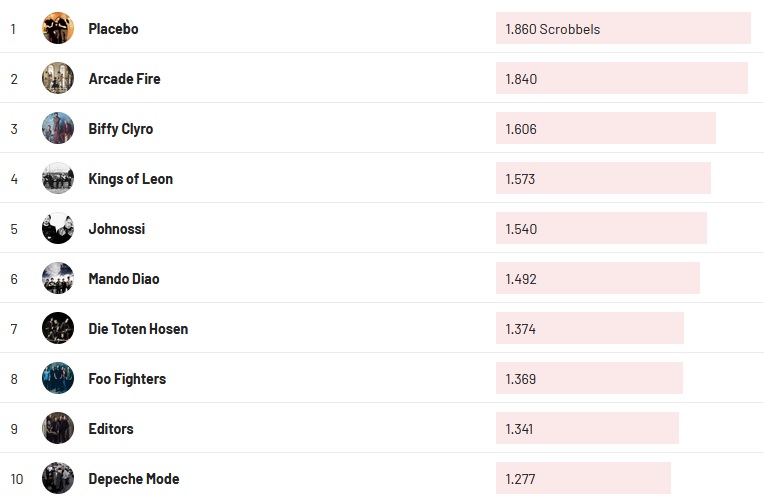Viewport: 764px width, 502px height.
Task: Click Placebo's round avatar image
Action: click(58, 28)
